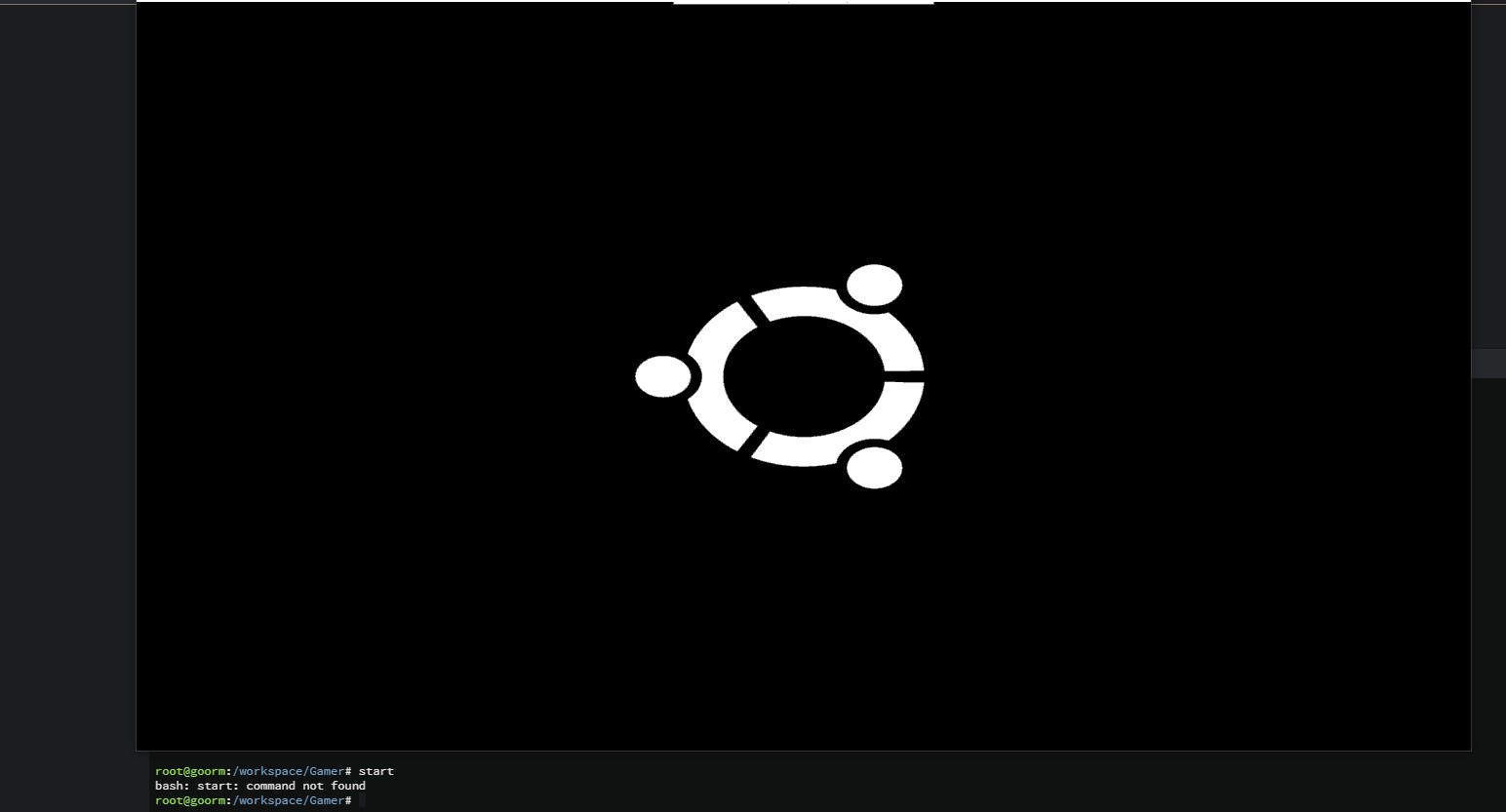Click the white Ubuntu logo on the splash screen
Screen dimensions: 1506x812
pos(779,376)
